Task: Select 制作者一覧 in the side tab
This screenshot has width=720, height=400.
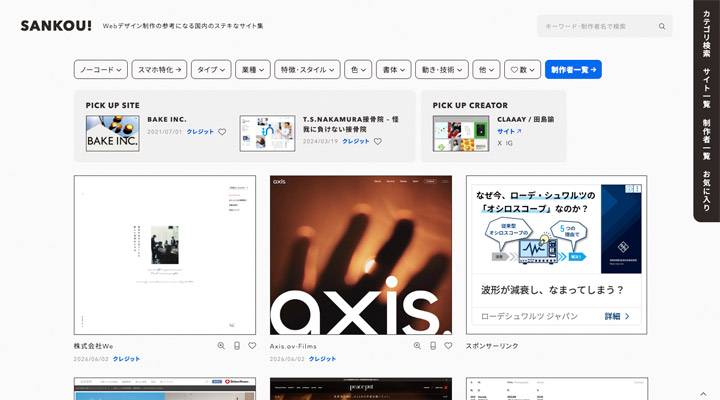Action: point(706,139)
